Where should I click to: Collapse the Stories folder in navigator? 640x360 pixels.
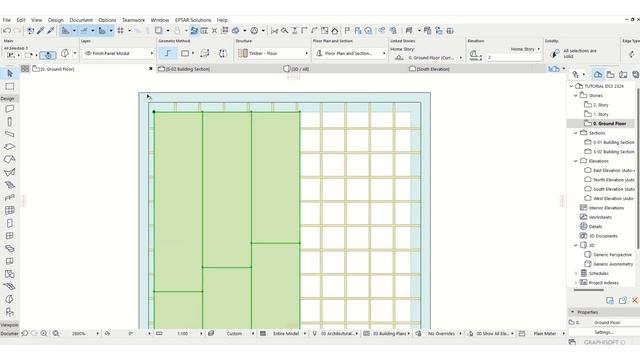coord(576,96)
